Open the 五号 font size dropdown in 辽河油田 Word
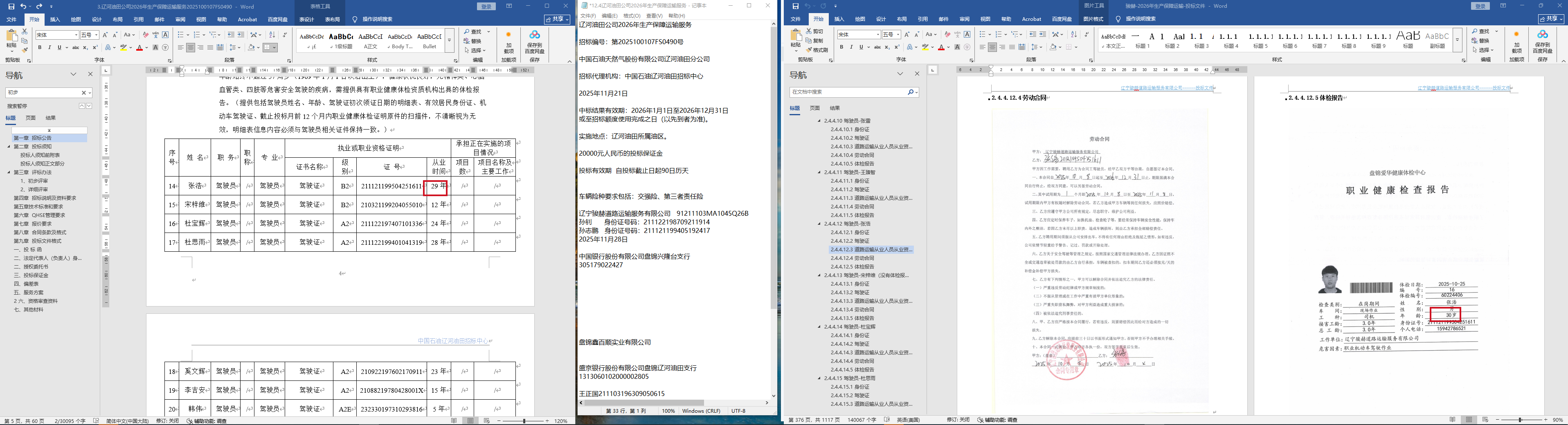 tap(96, 35)
